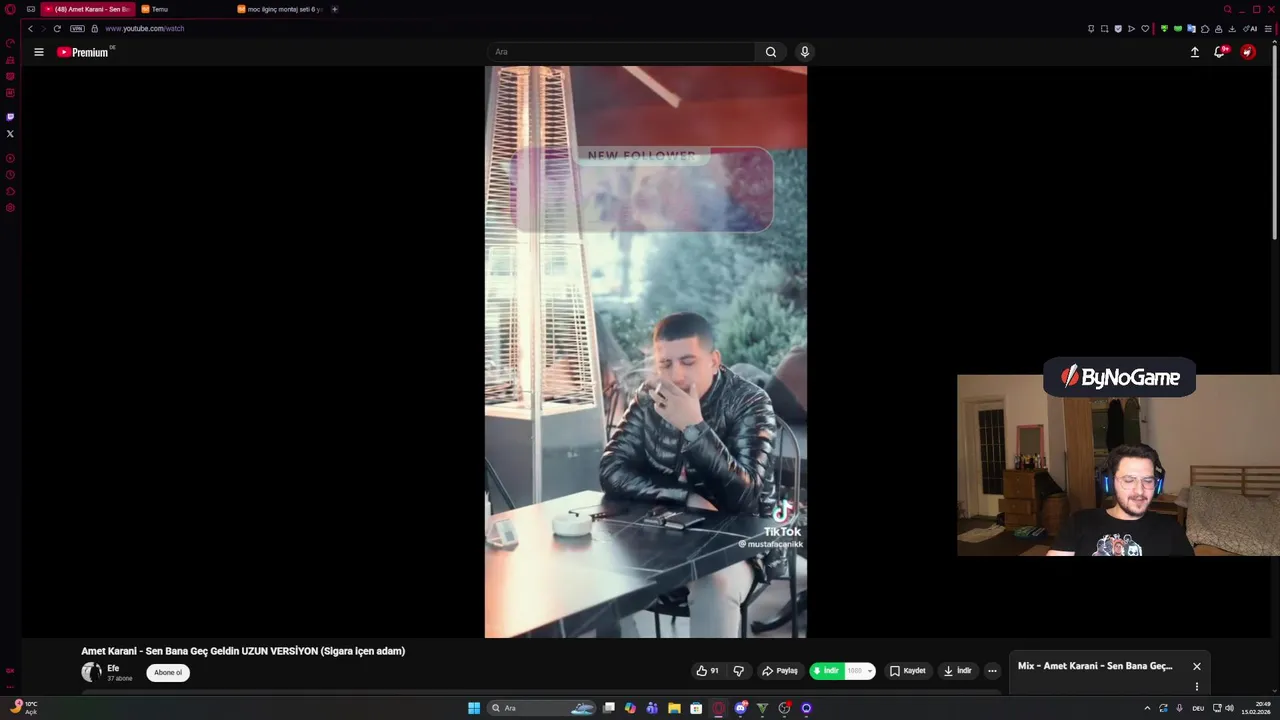Open the player play-arrow icon in toolbar
1280x720 pixels.
coord(1131,29)
